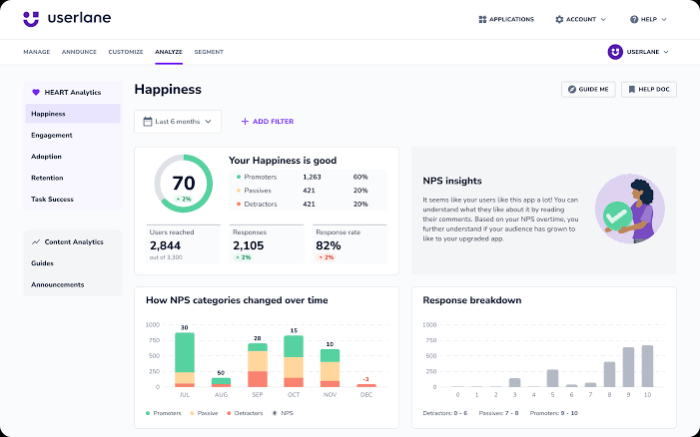Click the purple Userlane avatar icon

click(x=615, y=52)
